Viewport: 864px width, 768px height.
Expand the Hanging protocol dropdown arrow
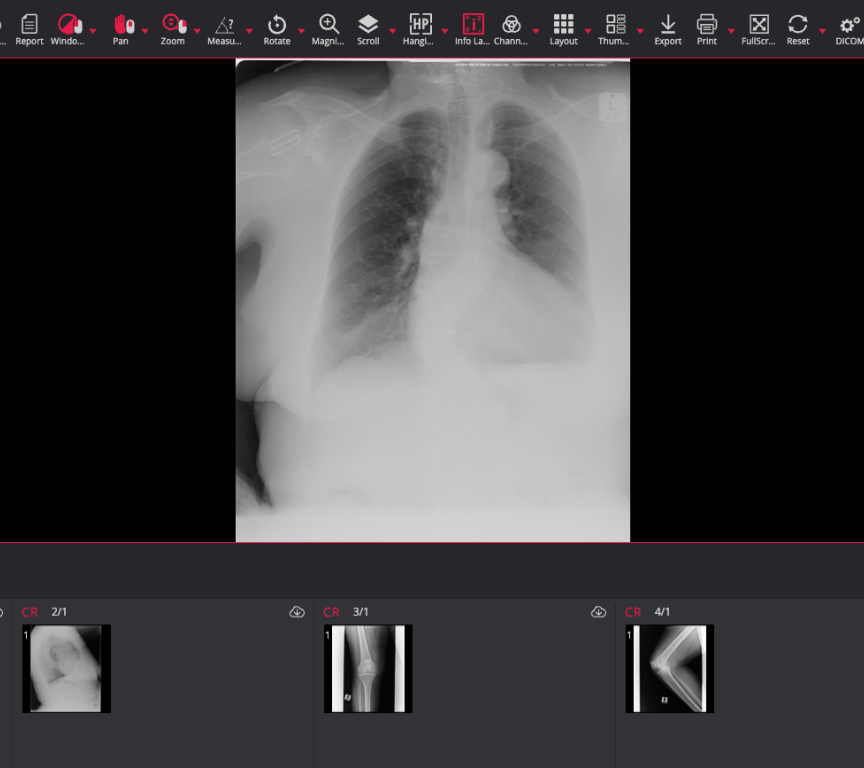[x=445, y=31]
